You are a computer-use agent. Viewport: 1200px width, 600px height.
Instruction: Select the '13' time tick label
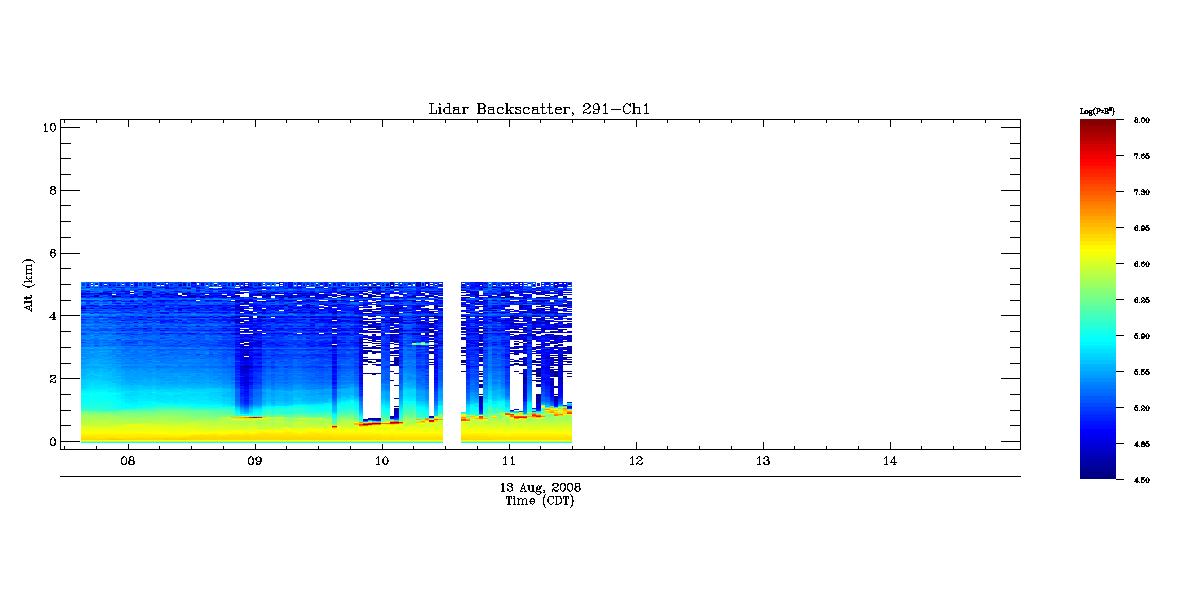(x=762, y=461)
